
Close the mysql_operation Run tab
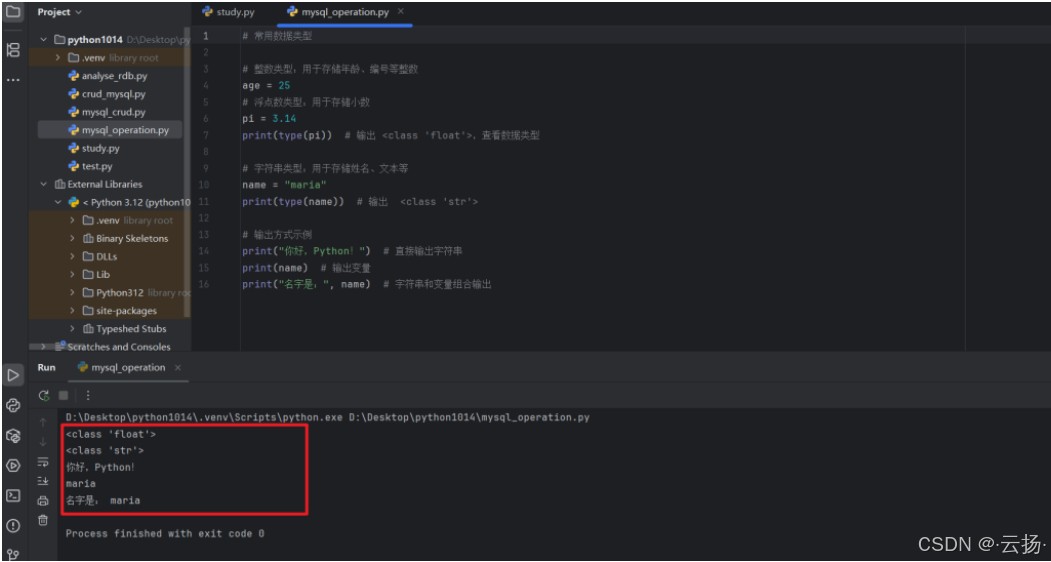click(178, 368)
